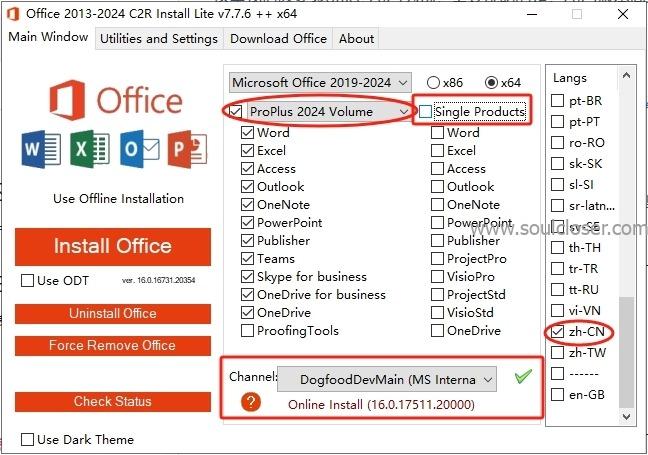This screenshot has height=455, width=648.
Task: Click the orange help question mark icon
Action: tap(251, 402)
